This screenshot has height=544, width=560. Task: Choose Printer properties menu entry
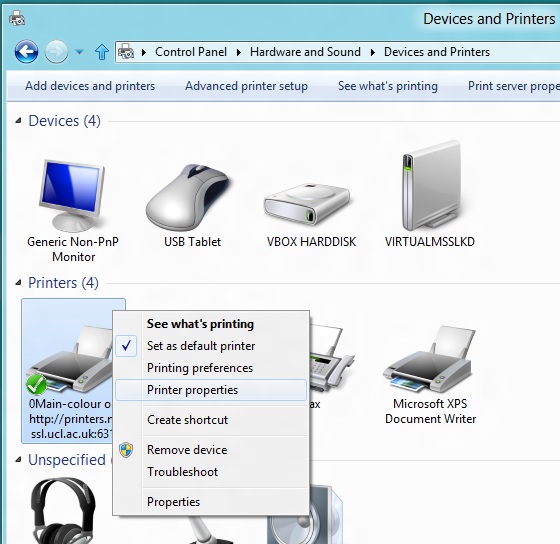[x=211, y=390]
